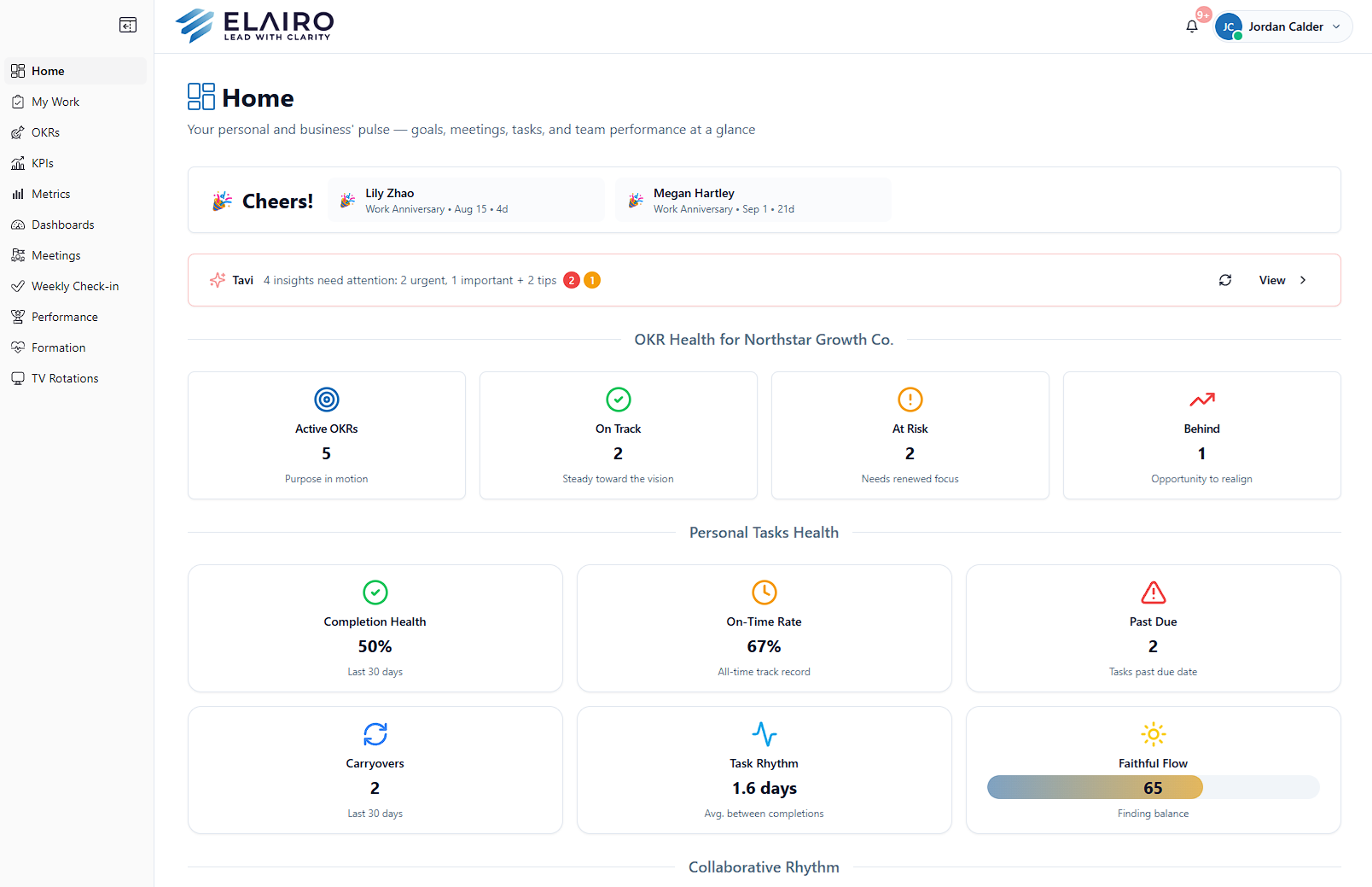Click the Faithful Flow progress bar
This screenshot has height=887, width=1372.
point(1154,787)
